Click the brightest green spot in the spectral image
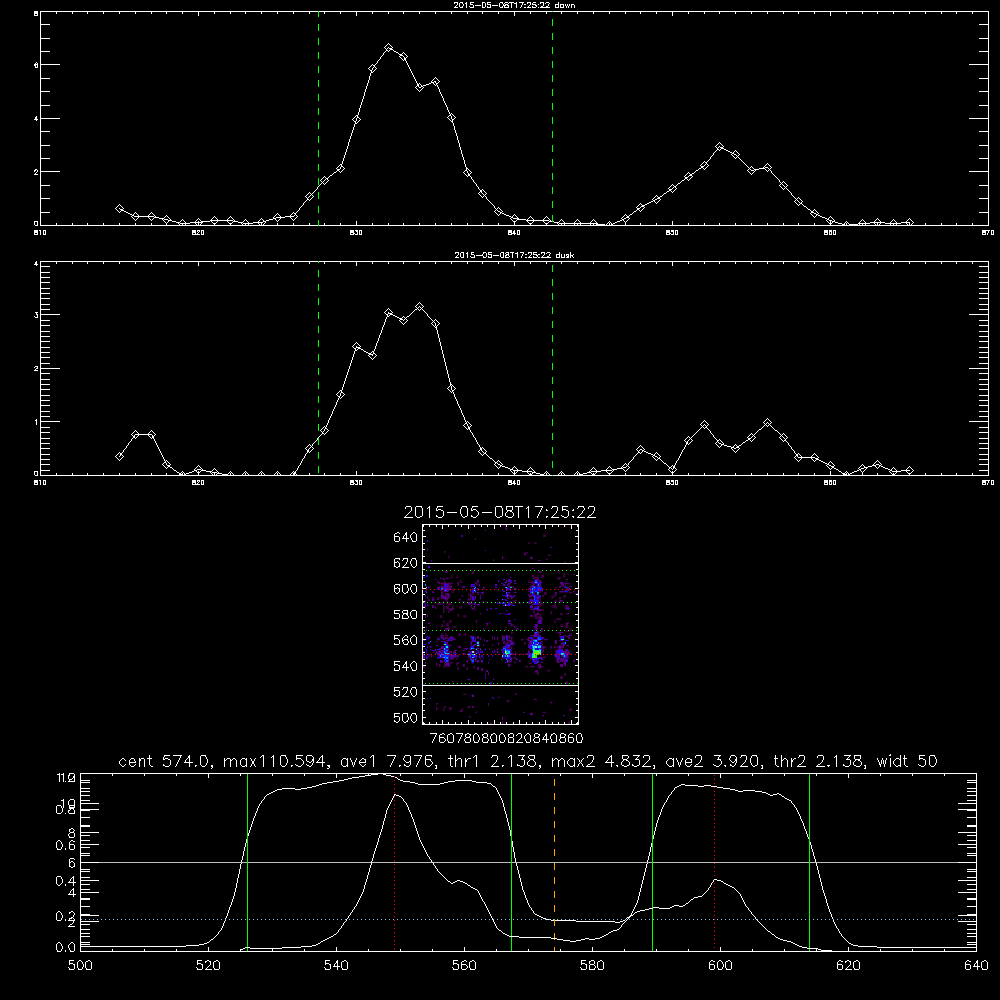 click(536, 652)
